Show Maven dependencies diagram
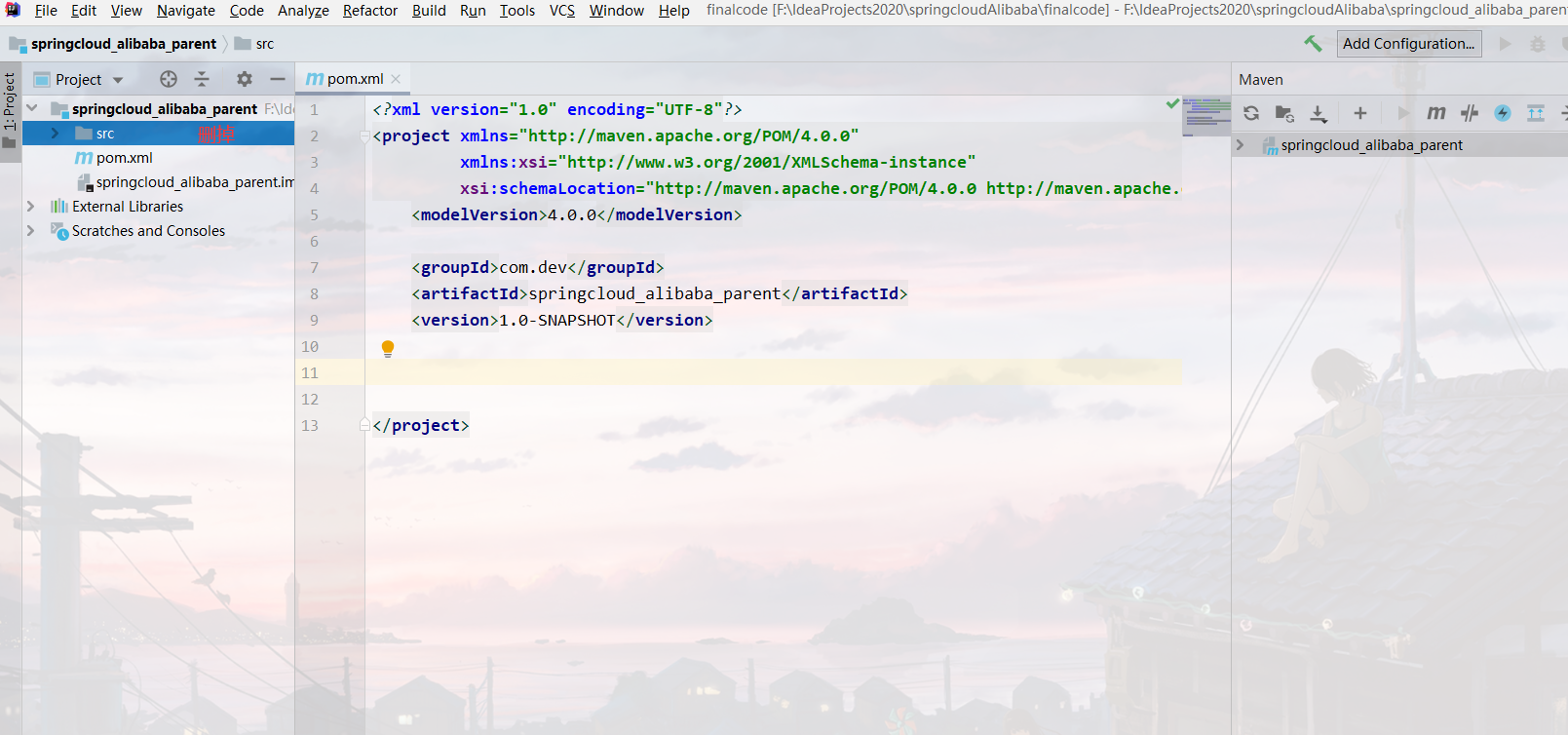This screenshot has width=1568, height=735. 1536,113
